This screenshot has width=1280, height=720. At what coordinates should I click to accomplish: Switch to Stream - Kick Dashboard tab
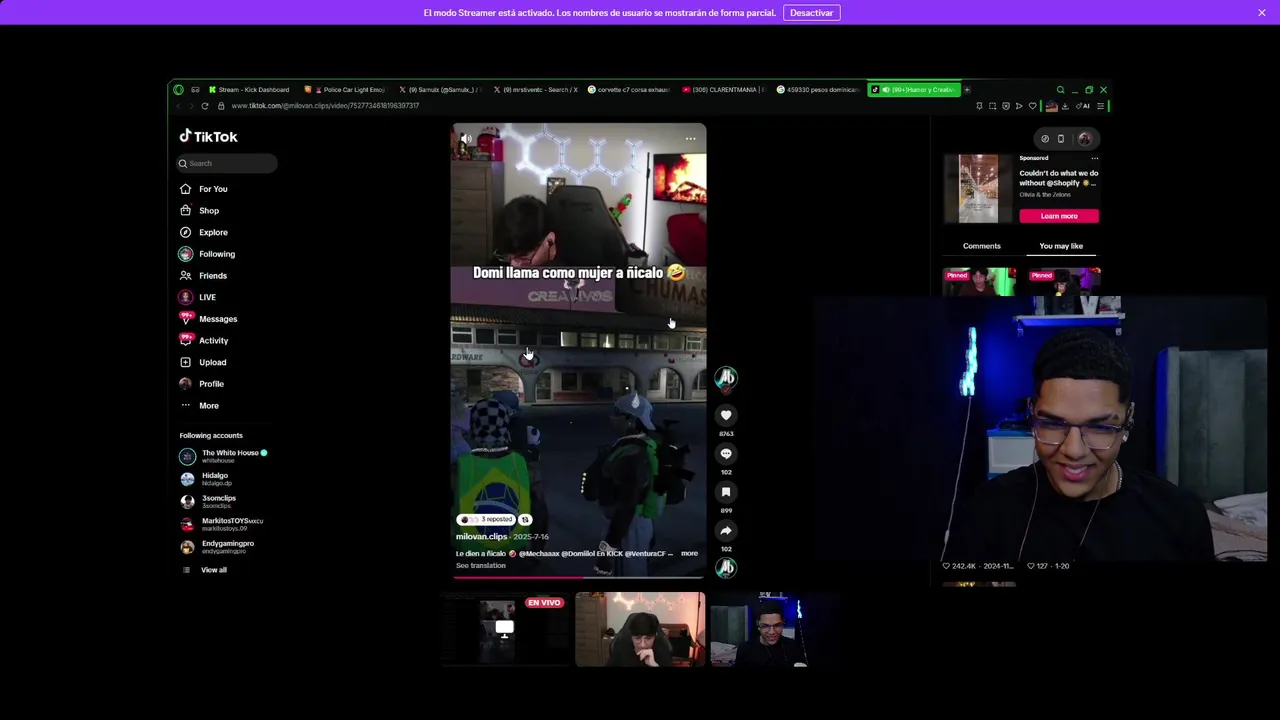pyautogui.click(x=250, y=90)
